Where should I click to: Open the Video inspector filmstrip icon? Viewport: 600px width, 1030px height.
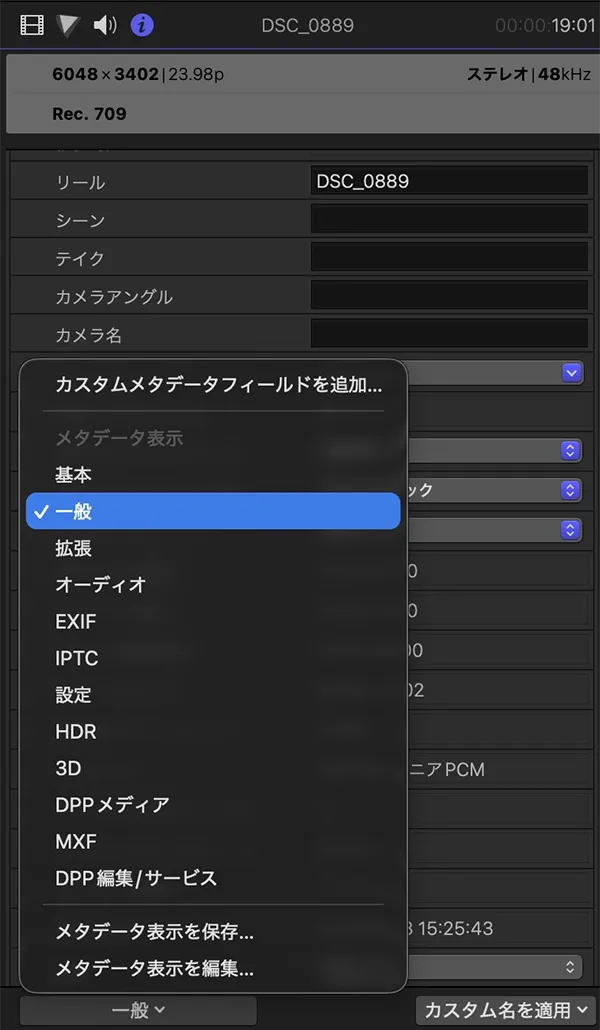point(31,25)
